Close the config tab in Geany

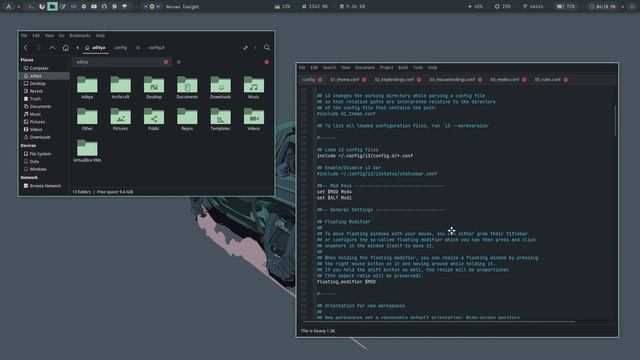(320, 80)
